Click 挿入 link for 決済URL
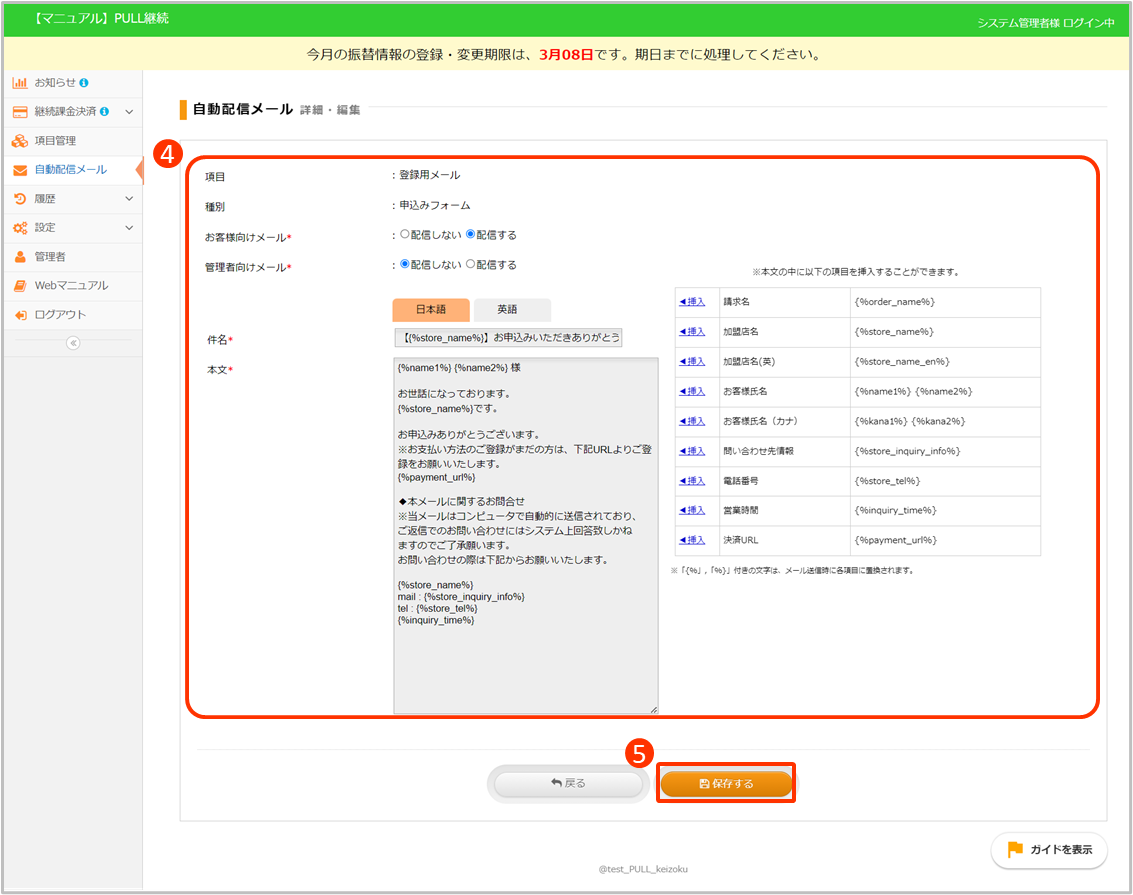 click(692, 540)
